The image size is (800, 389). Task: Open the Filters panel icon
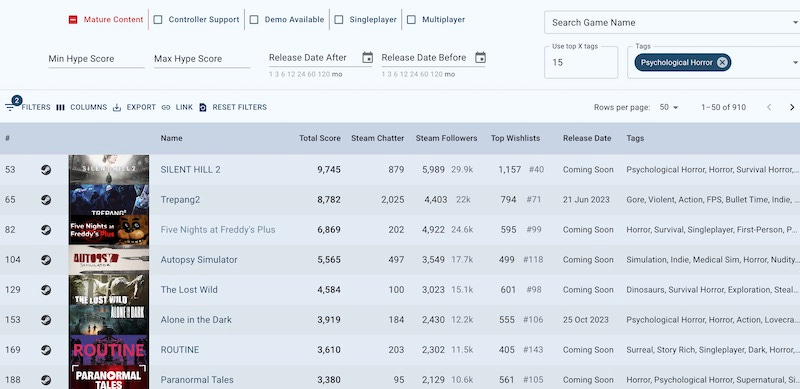pos(10,107)
